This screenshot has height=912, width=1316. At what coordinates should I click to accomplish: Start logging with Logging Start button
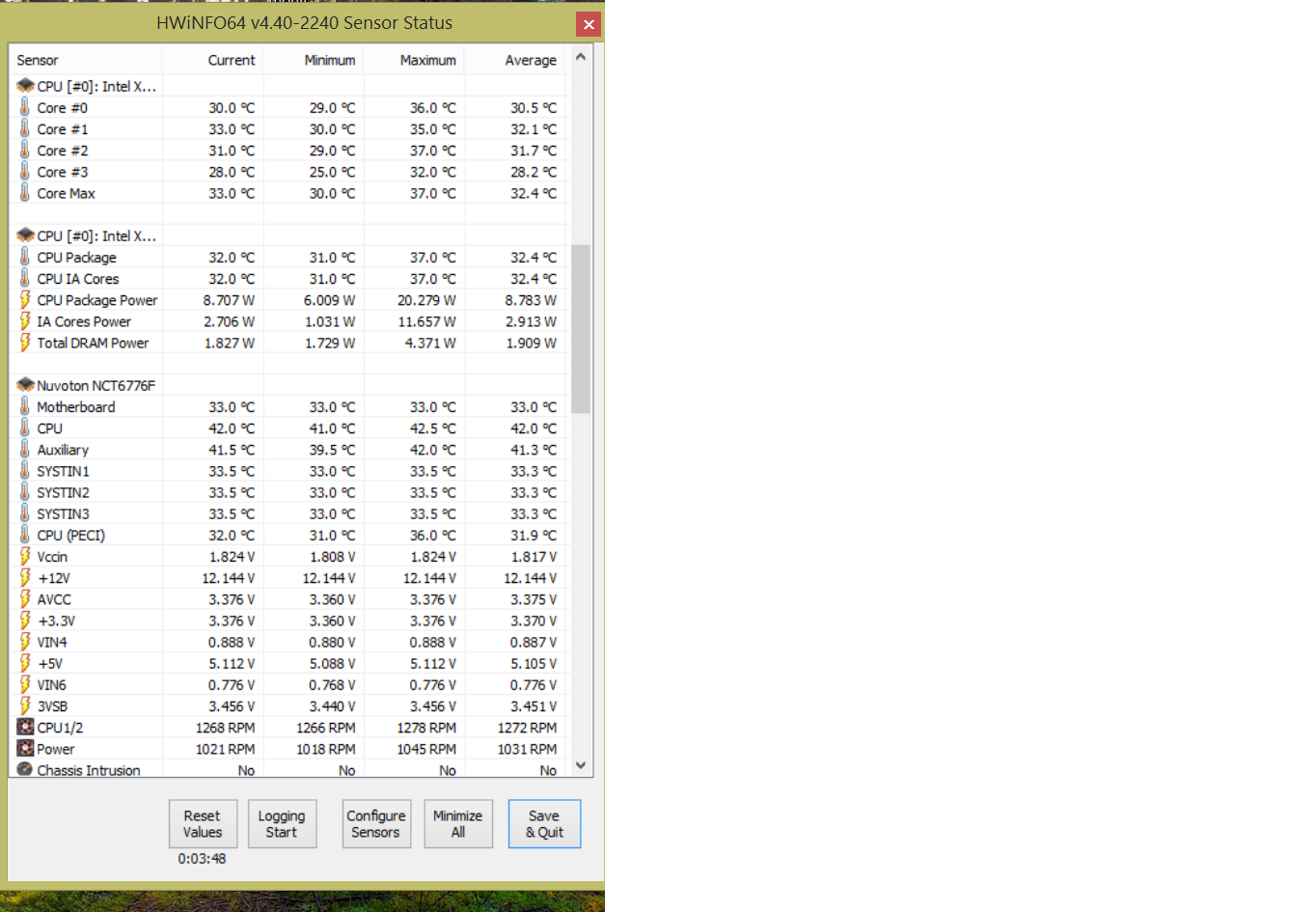tap(282, 824)
